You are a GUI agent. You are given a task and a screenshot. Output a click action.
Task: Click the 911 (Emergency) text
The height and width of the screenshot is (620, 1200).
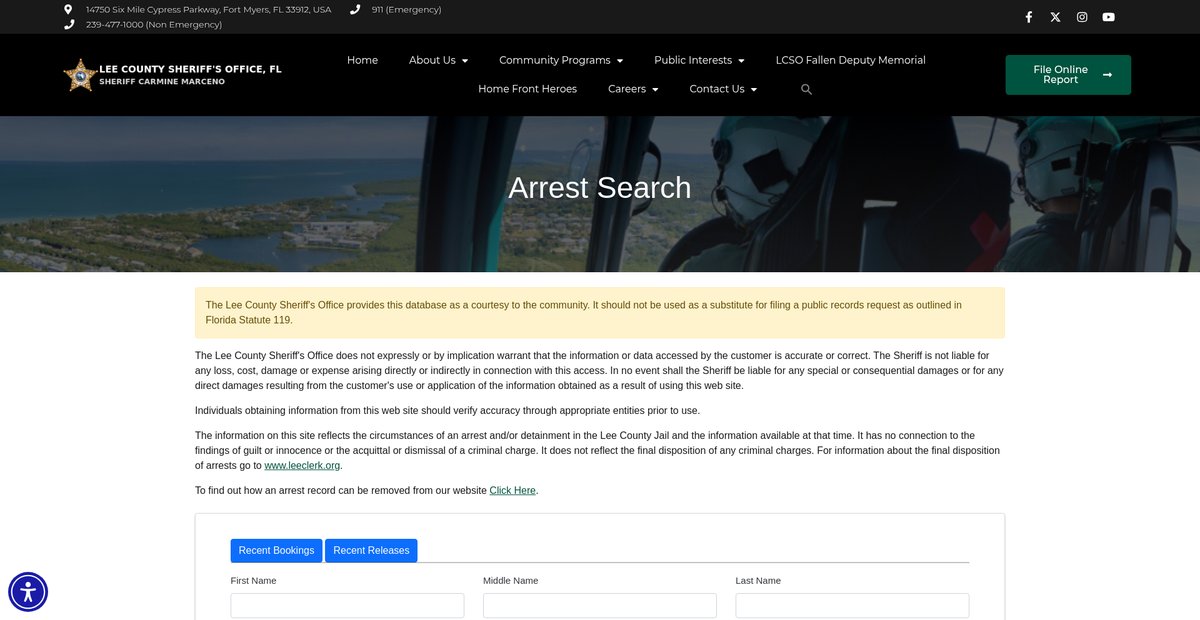(406, 9)
